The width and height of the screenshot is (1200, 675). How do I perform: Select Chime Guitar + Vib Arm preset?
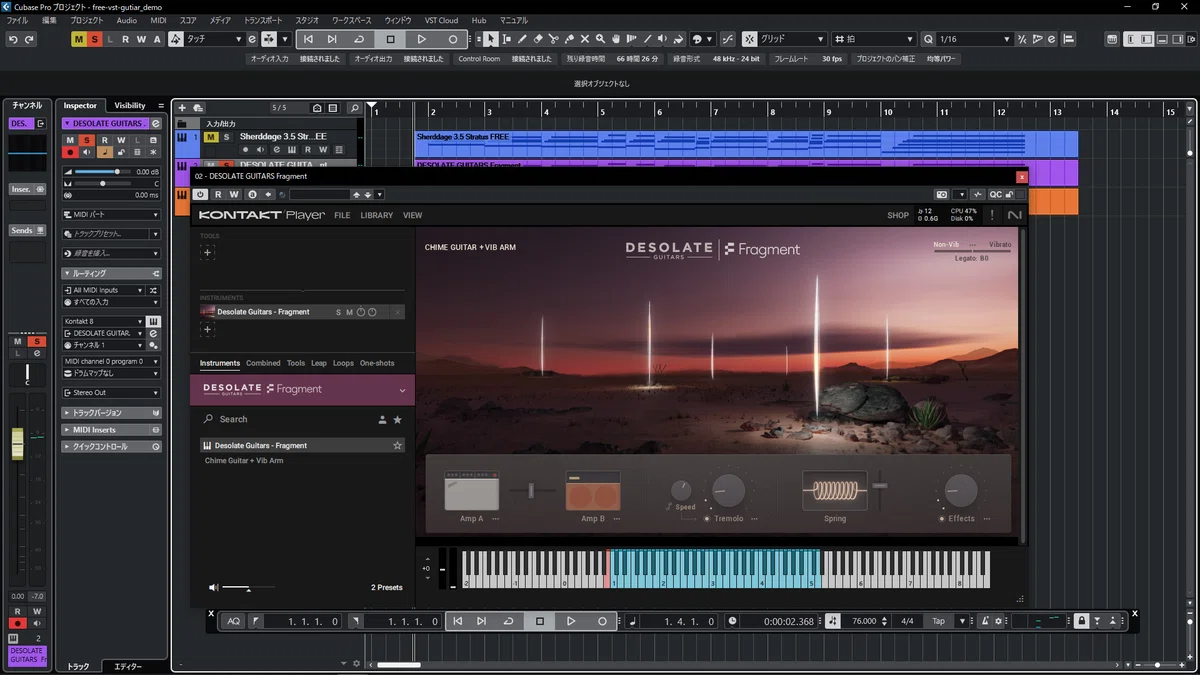pos(244,461)
